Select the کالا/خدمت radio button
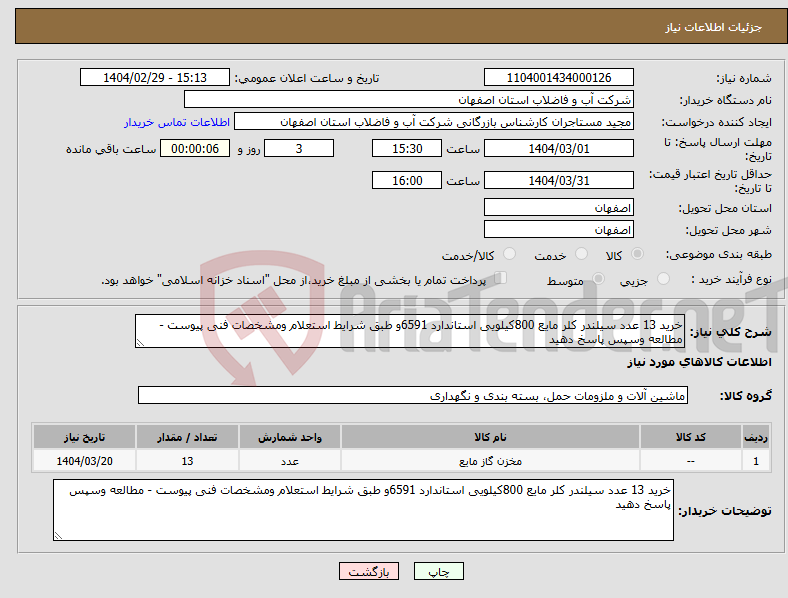 click(509, 254)
